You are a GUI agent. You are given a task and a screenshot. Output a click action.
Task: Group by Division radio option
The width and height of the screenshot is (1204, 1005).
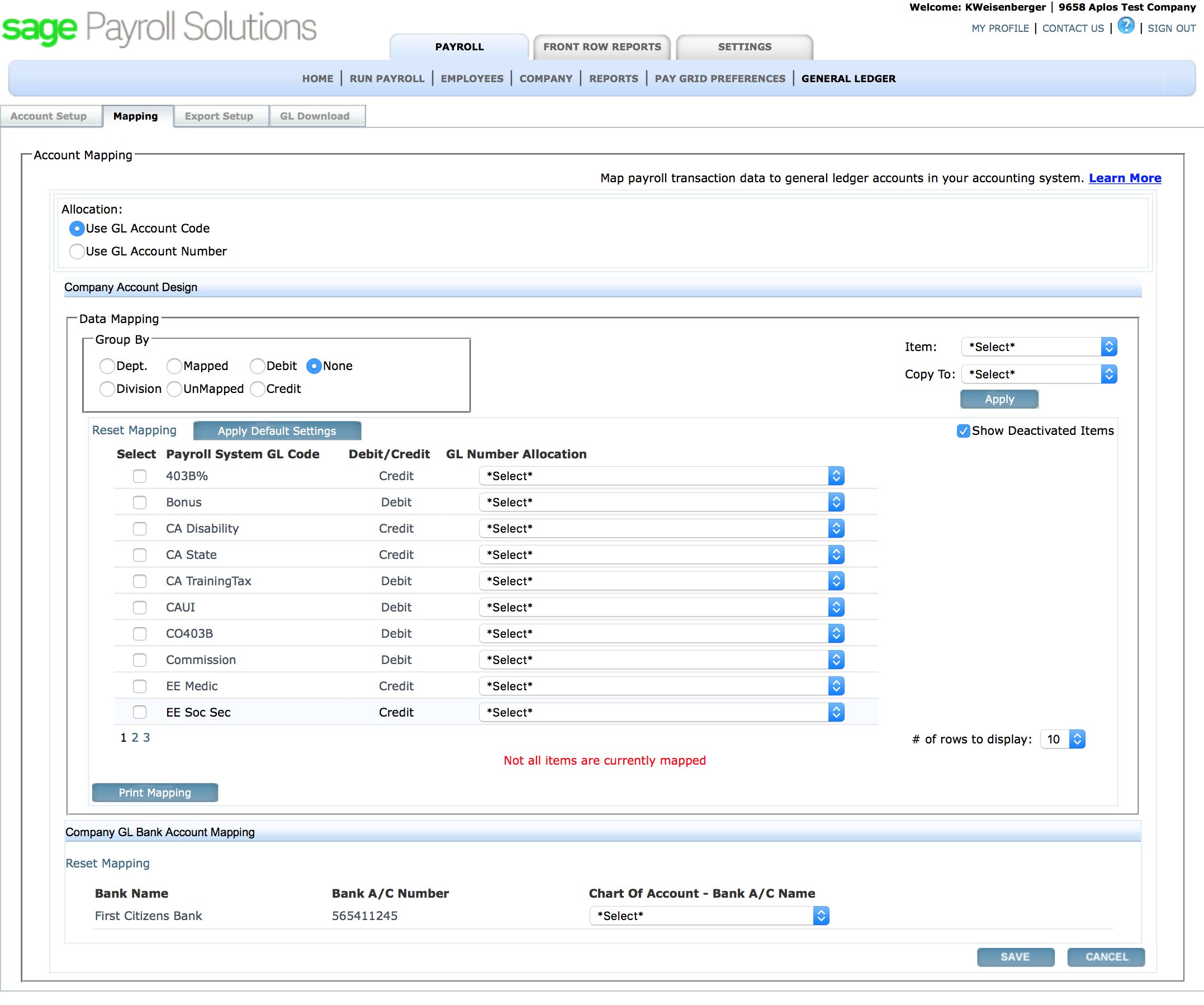[107, 388]
